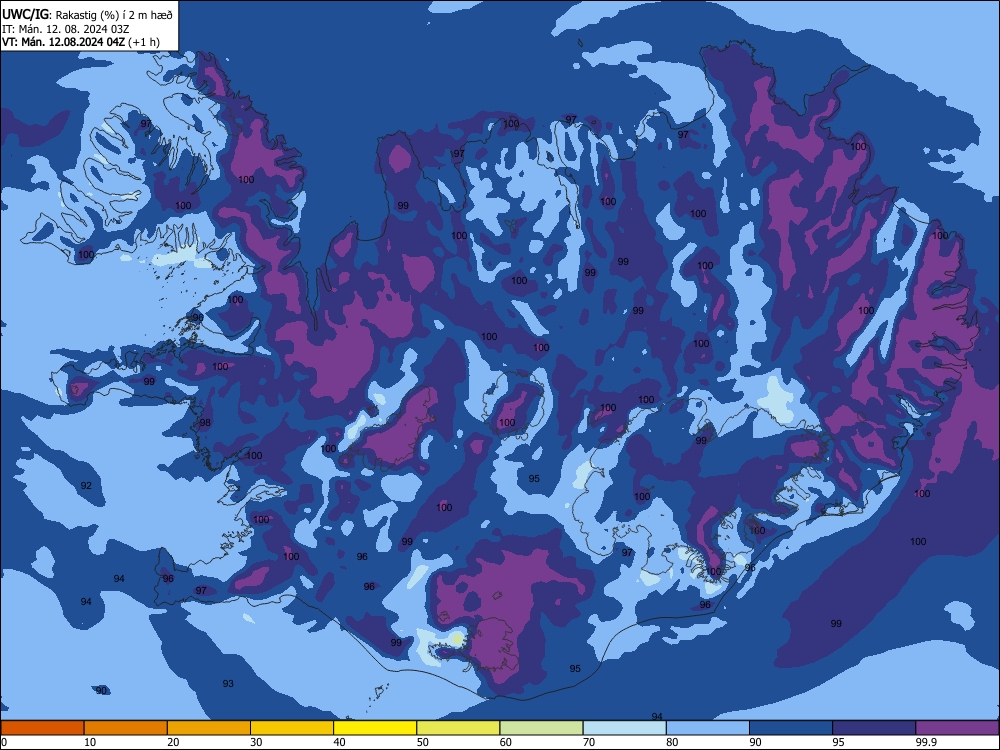Click the valid time line 'VT: Mán. 12.08.2024 04Z (+1 h)'
The width and height of the screenshot is (1000, 750).
(81, 42)
